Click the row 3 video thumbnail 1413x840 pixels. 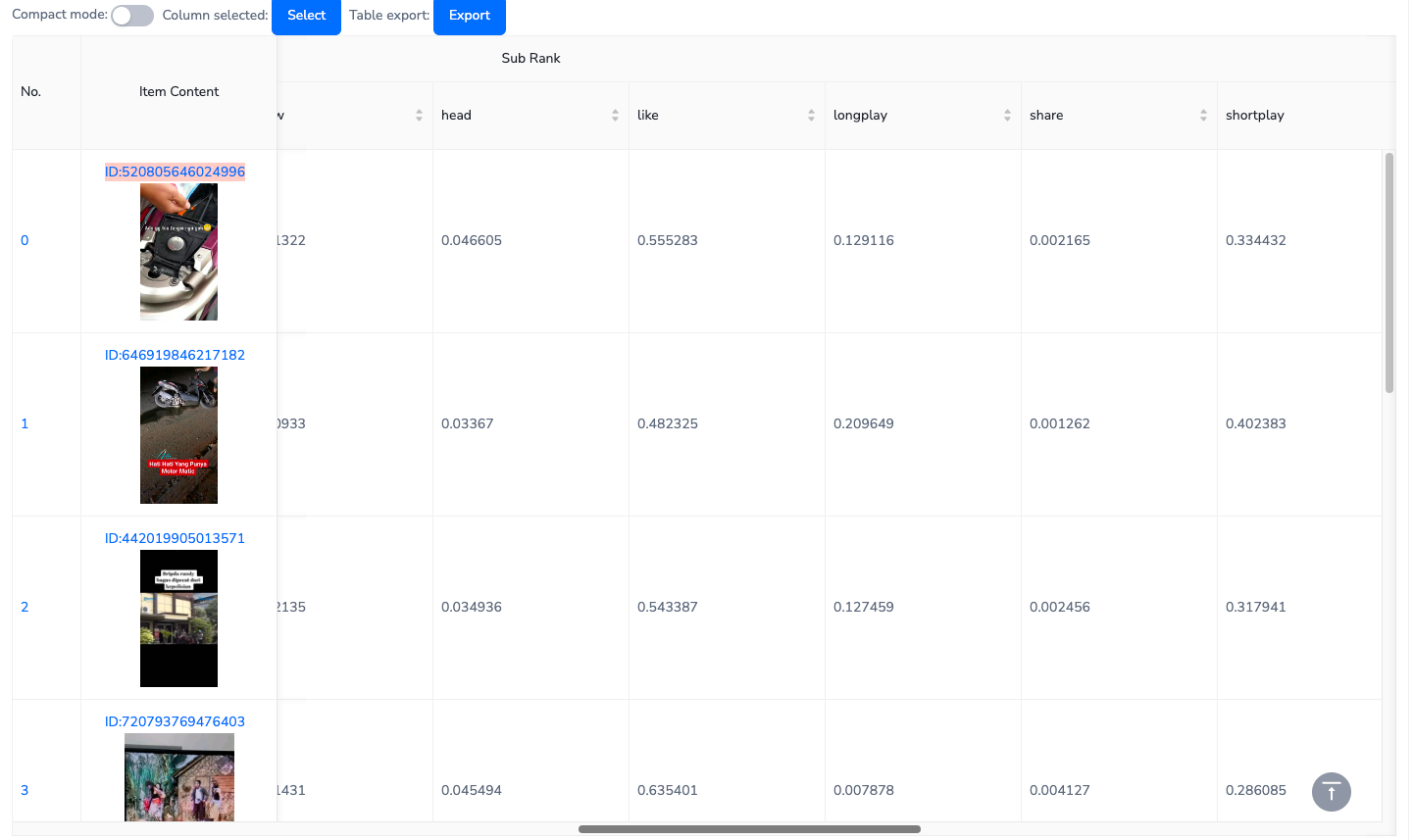(x=178, y=777)
